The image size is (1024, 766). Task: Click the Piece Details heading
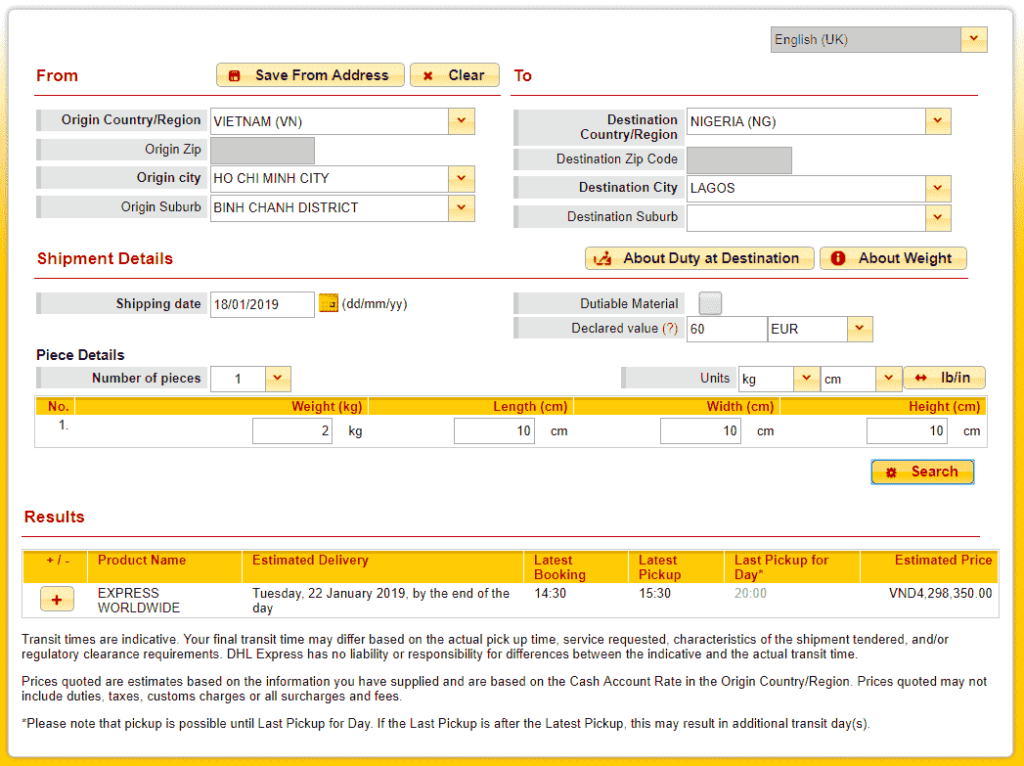coord(80,355)
